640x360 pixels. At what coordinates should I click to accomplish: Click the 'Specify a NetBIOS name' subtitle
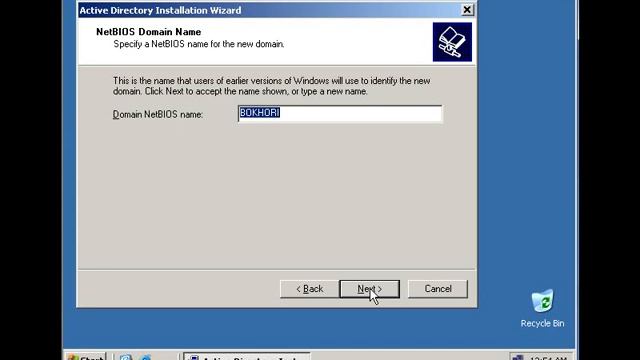click(x=199, y=44)
